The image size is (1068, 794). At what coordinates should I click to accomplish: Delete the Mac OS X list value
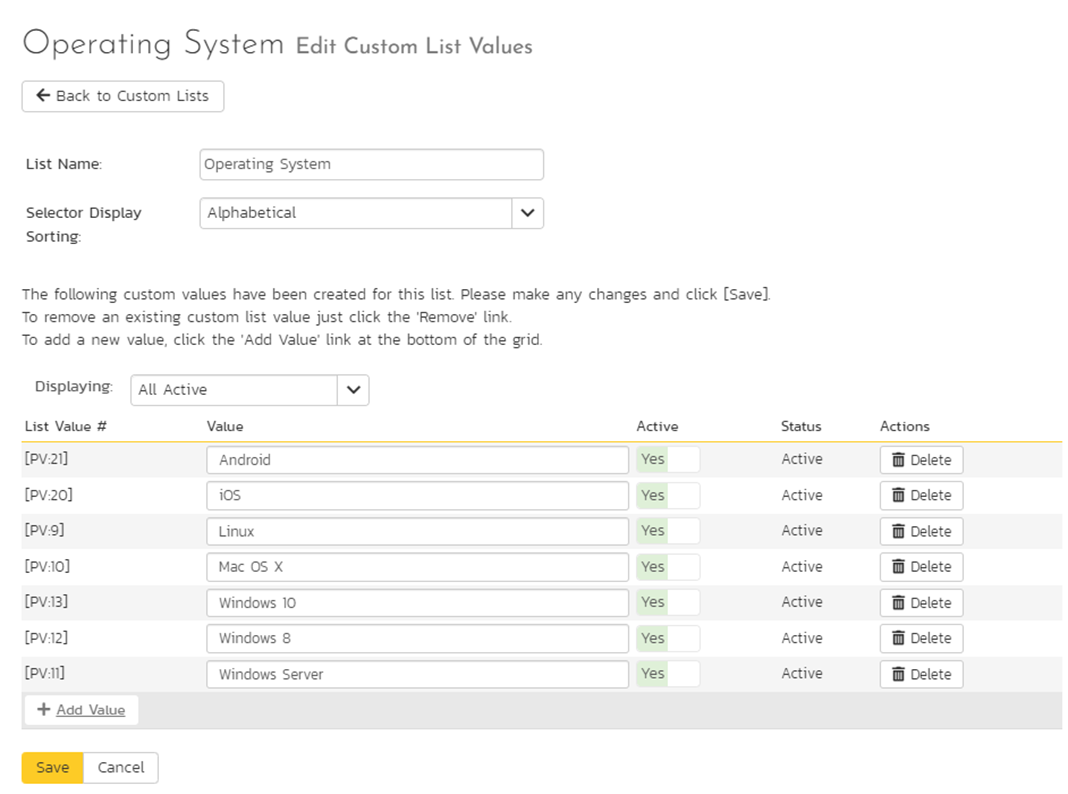[921, 567]
